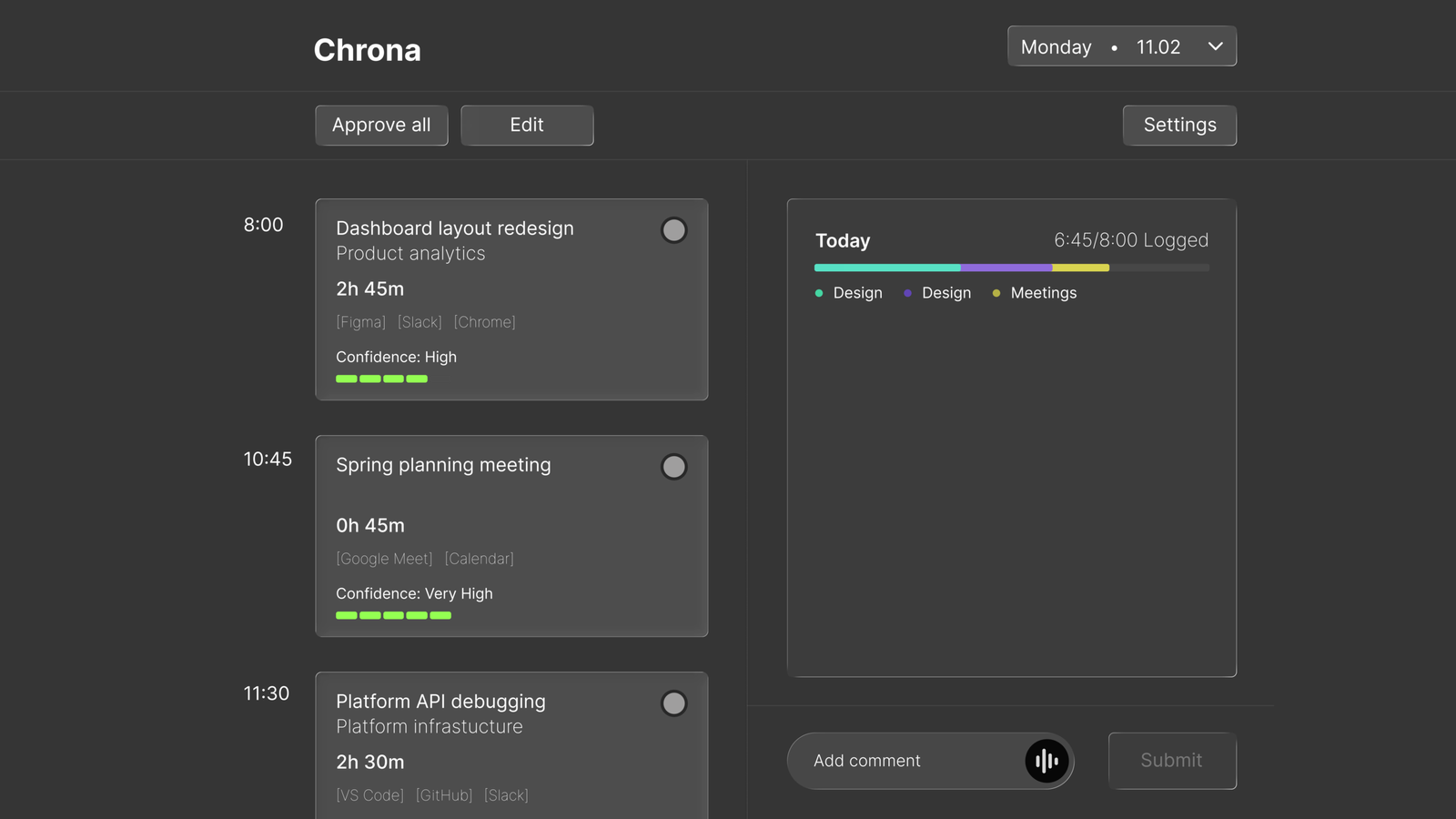
Task: Click the 10:45 timeline time marker
Action: pyautogui.click(x=268, y=460)
